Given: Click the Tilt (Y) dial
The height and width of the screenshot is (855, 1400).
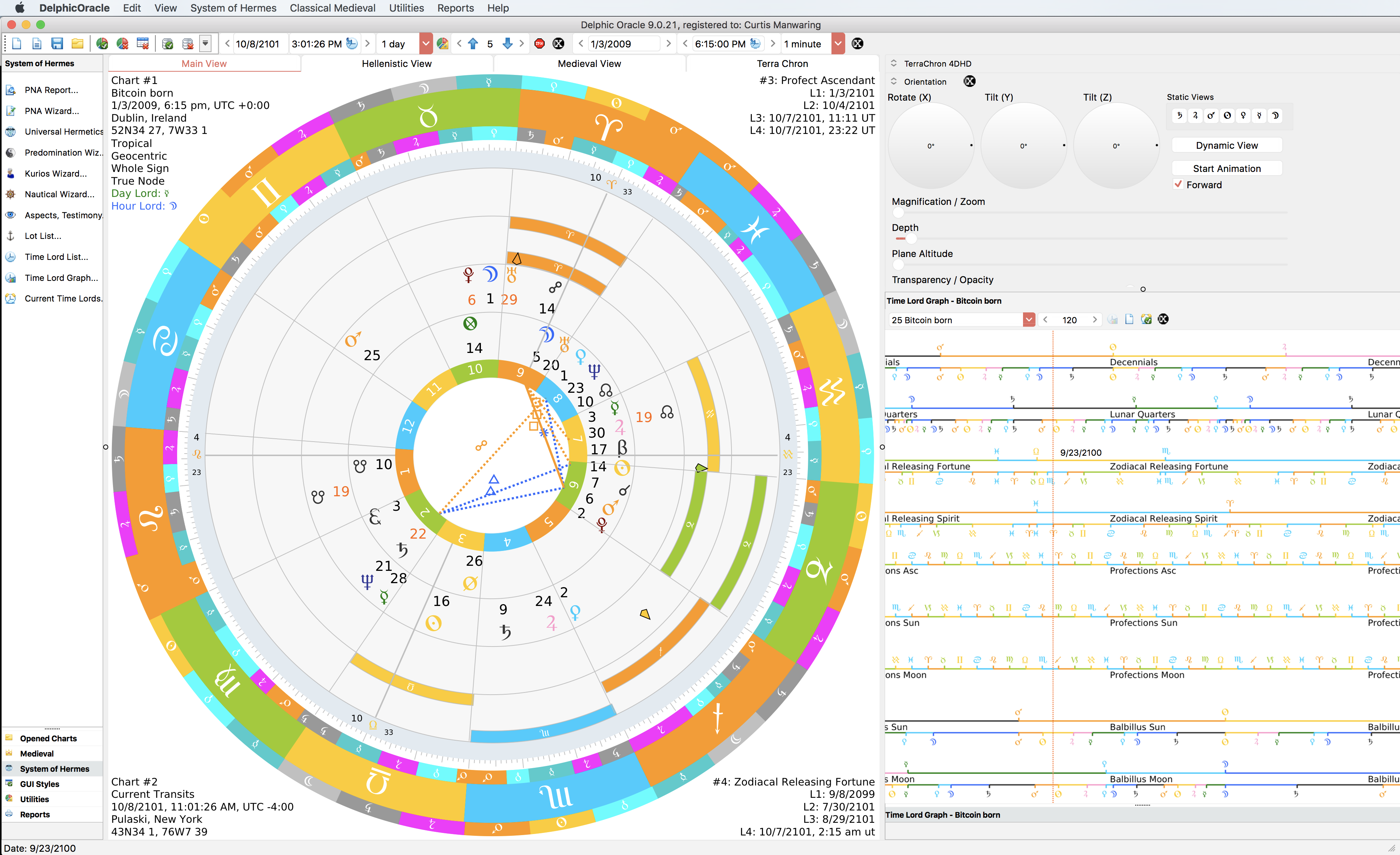Looking at the screenshot, I should click(x=1023, y=146).
